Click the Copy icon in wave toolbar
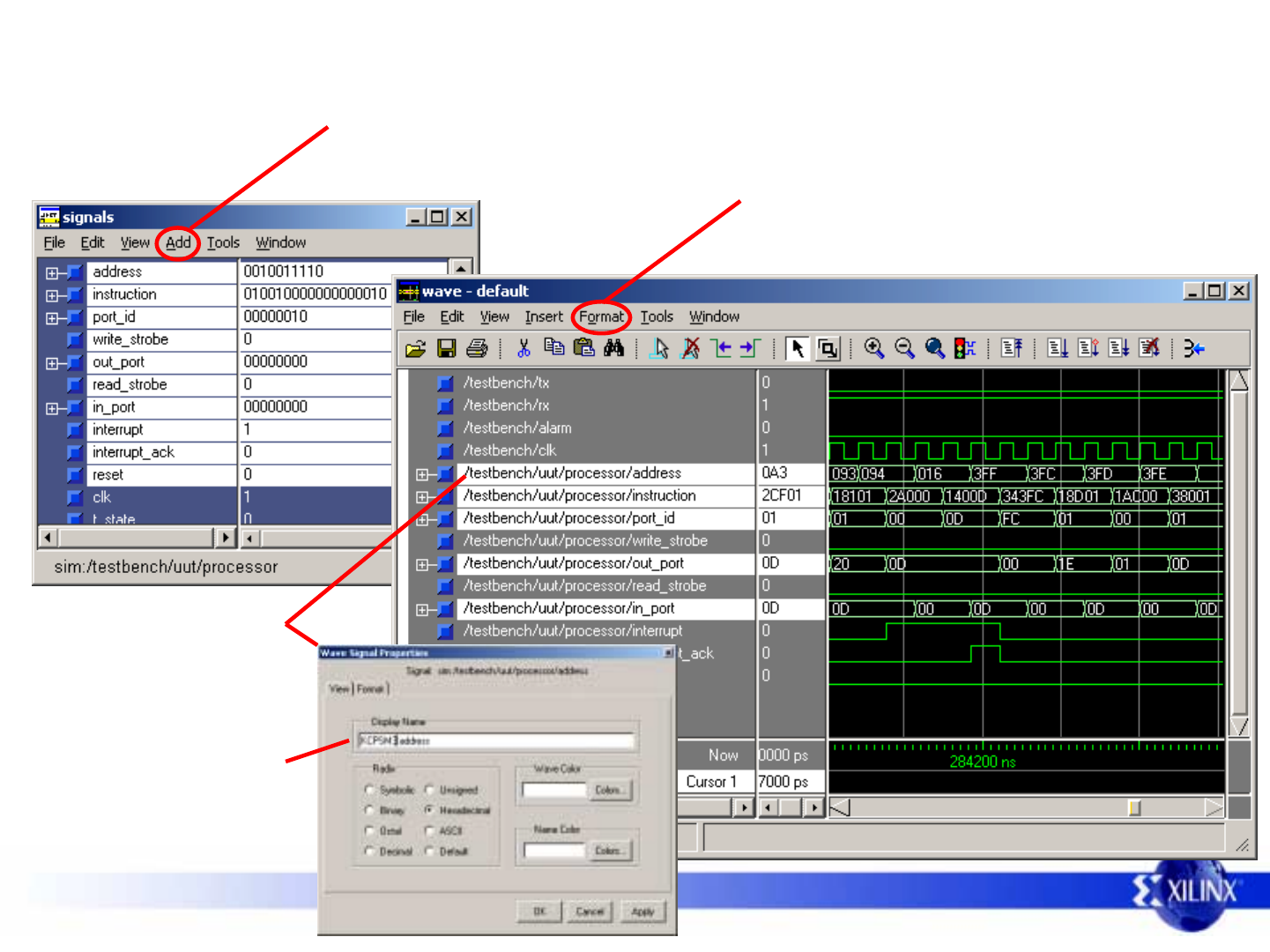This screenshot has height=952, width=1270. point(553,348)
